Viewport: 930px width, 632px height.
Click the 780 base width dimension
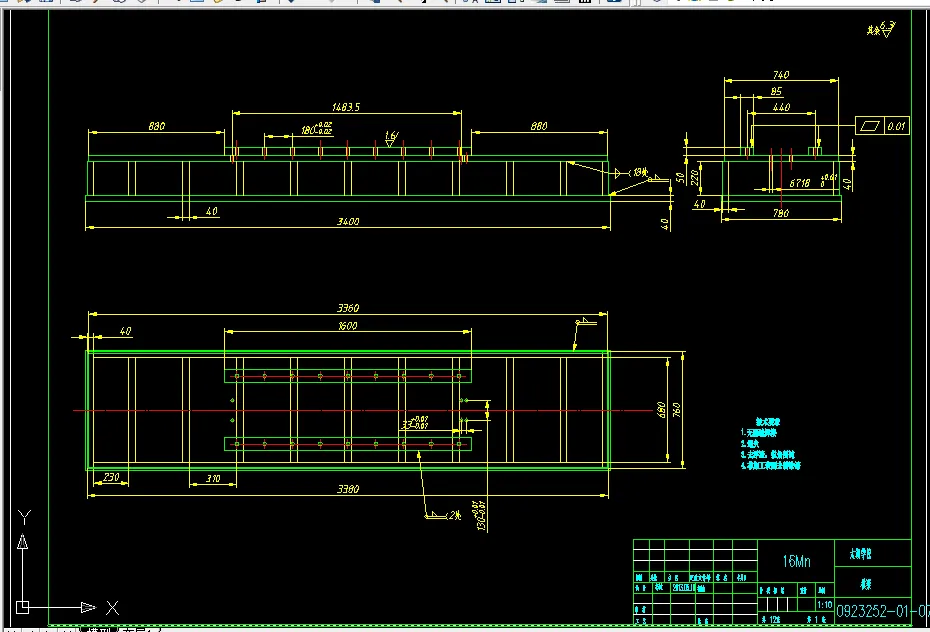[x=781, y=213]
